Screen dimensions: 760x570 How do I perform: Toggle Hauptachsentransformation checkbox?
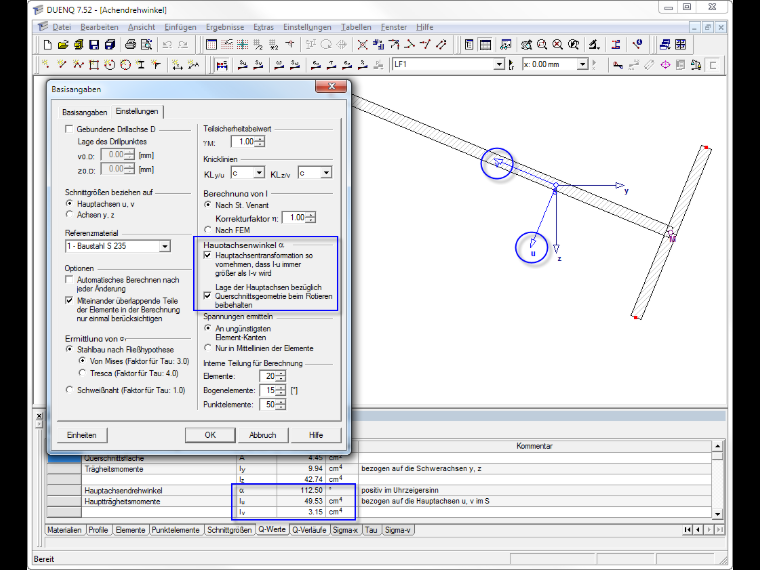tap(207, 255)
